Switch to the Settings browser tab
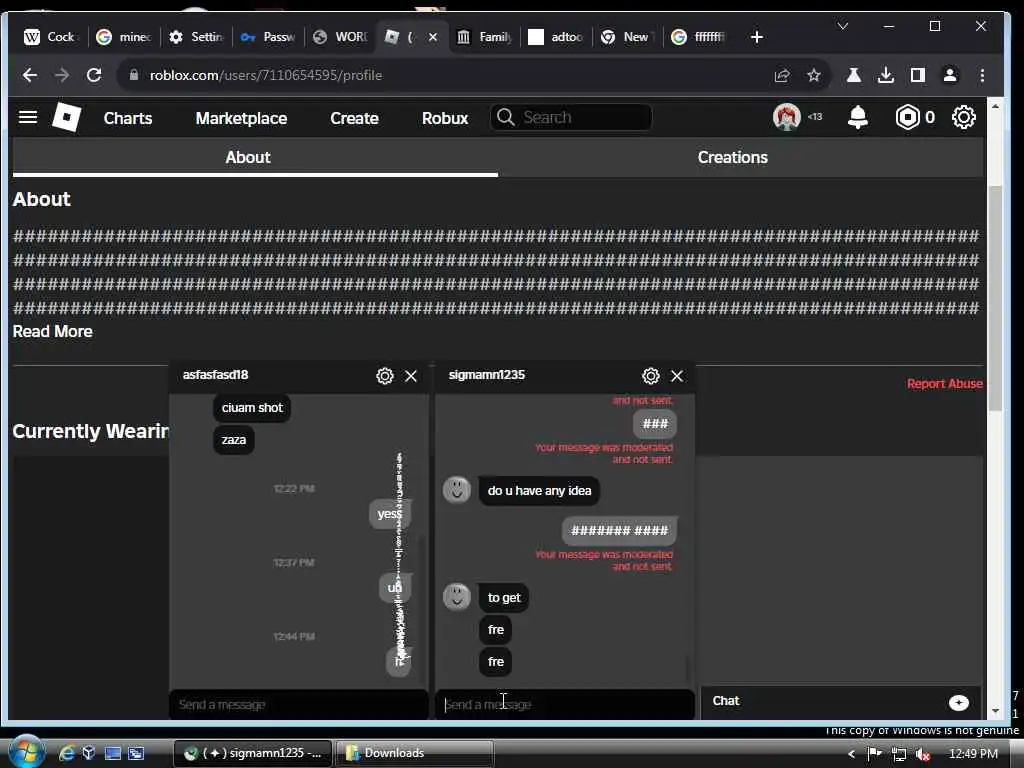Image resolution: width=1024 pixels, height=768 pixels. (x=196, y=37)
